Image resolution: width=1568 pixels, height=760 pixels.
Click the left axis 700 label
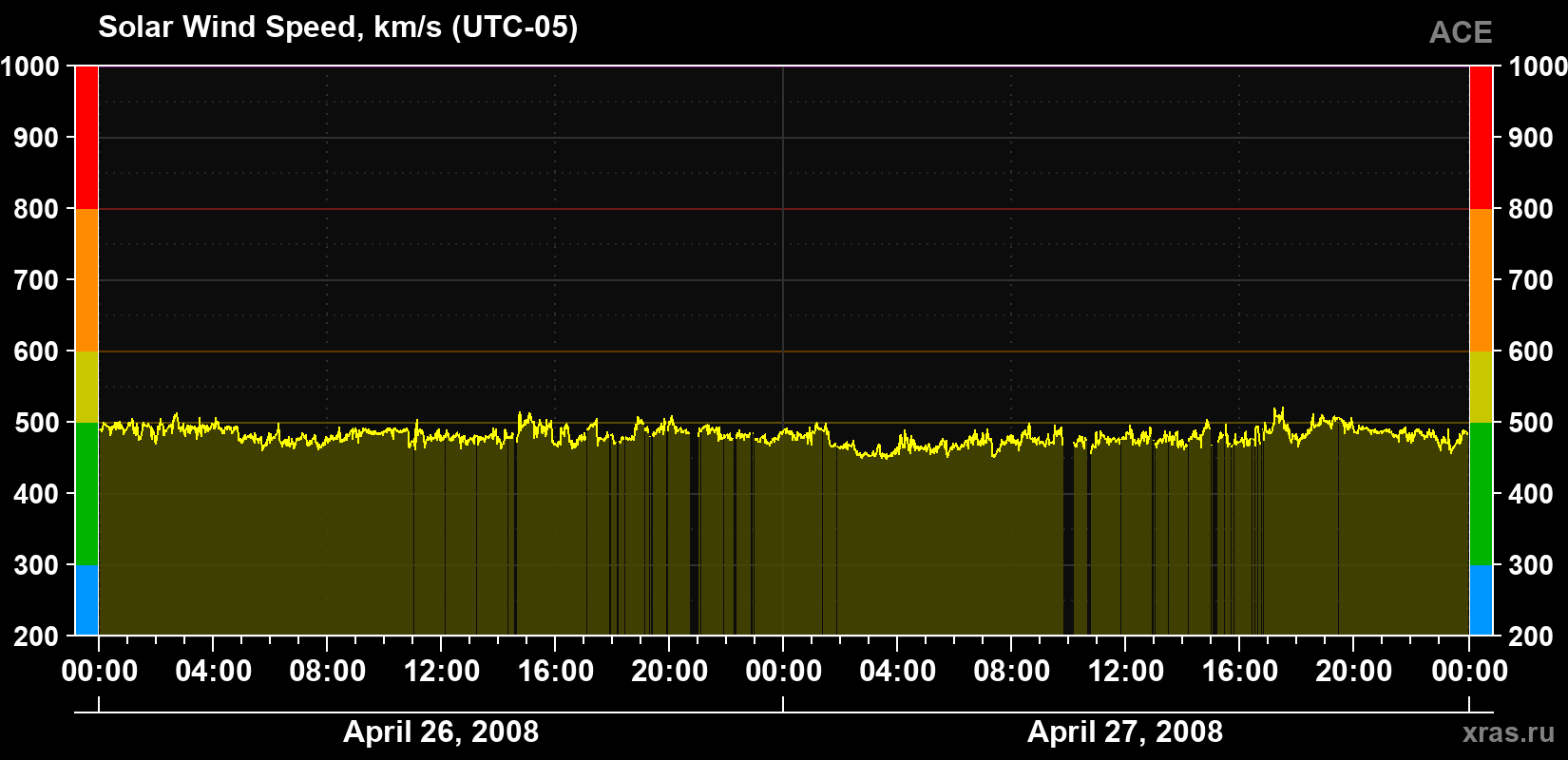tap(37, 280)
